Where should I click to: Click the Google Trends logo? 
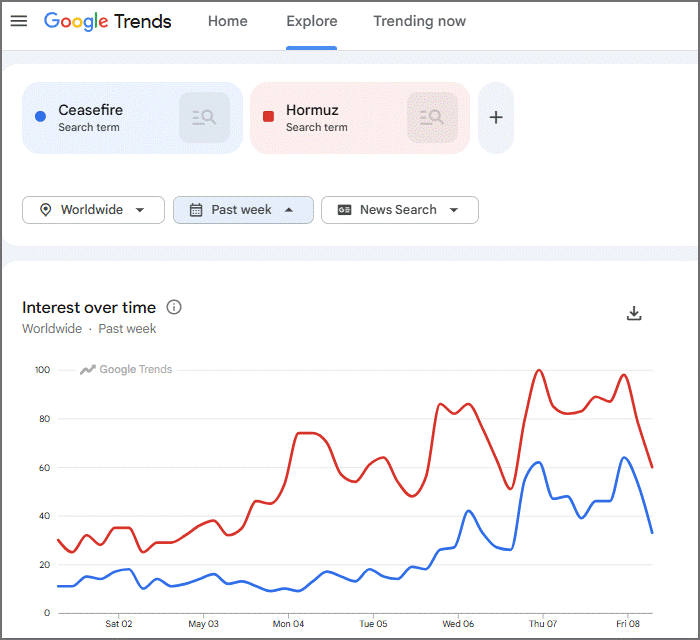[x=108, y=21]
